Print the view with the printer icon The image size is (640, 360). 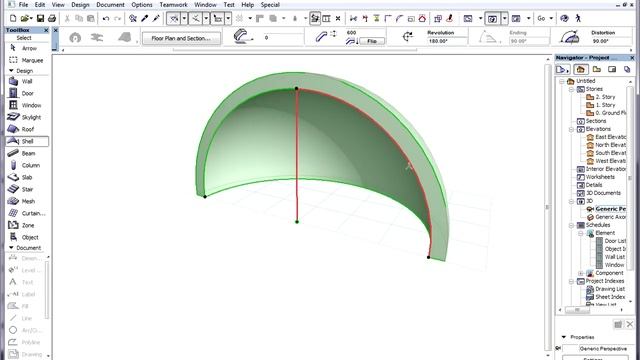pos(52,18)
